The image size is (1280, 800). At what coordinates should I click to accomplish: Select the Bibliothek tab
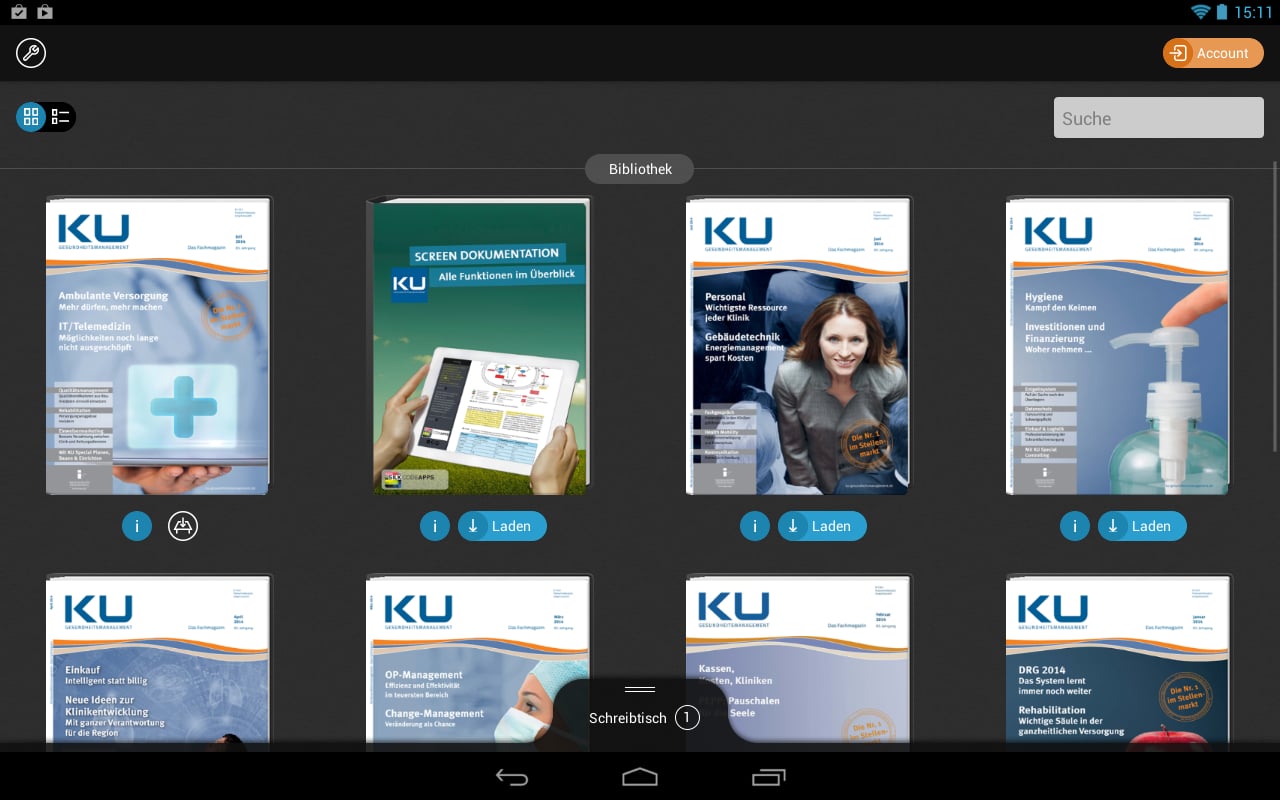(x=640, y=169)
